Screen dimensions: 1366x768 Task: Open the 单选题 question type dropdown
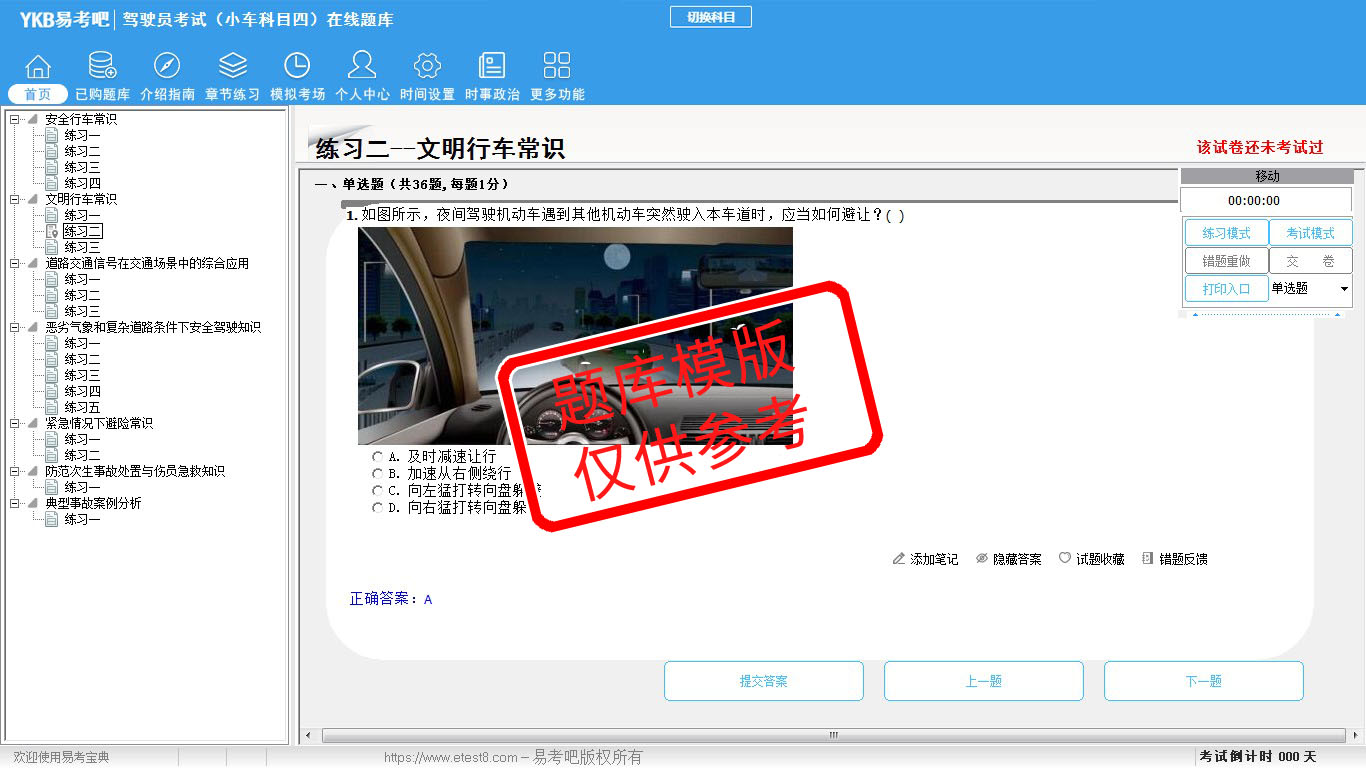coord(1310,289)
